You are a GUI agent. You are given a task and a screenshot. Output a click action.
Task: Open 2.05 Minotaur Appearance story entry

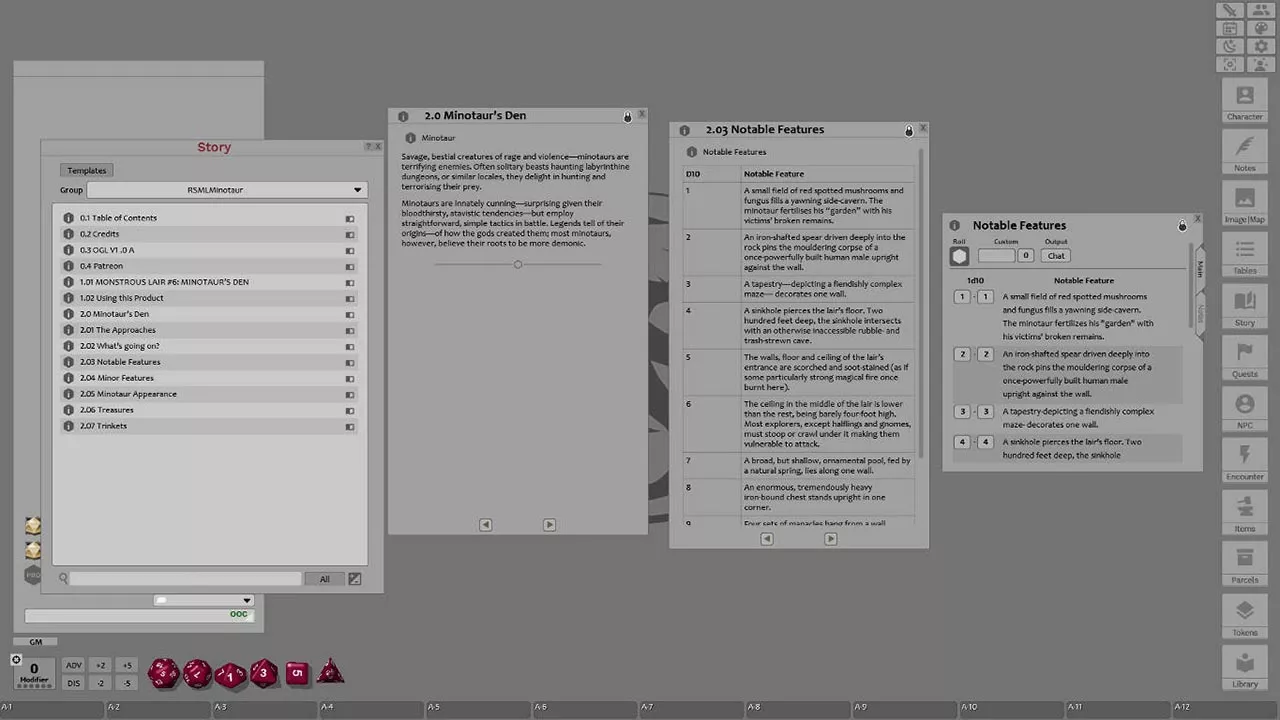(209, 394)
